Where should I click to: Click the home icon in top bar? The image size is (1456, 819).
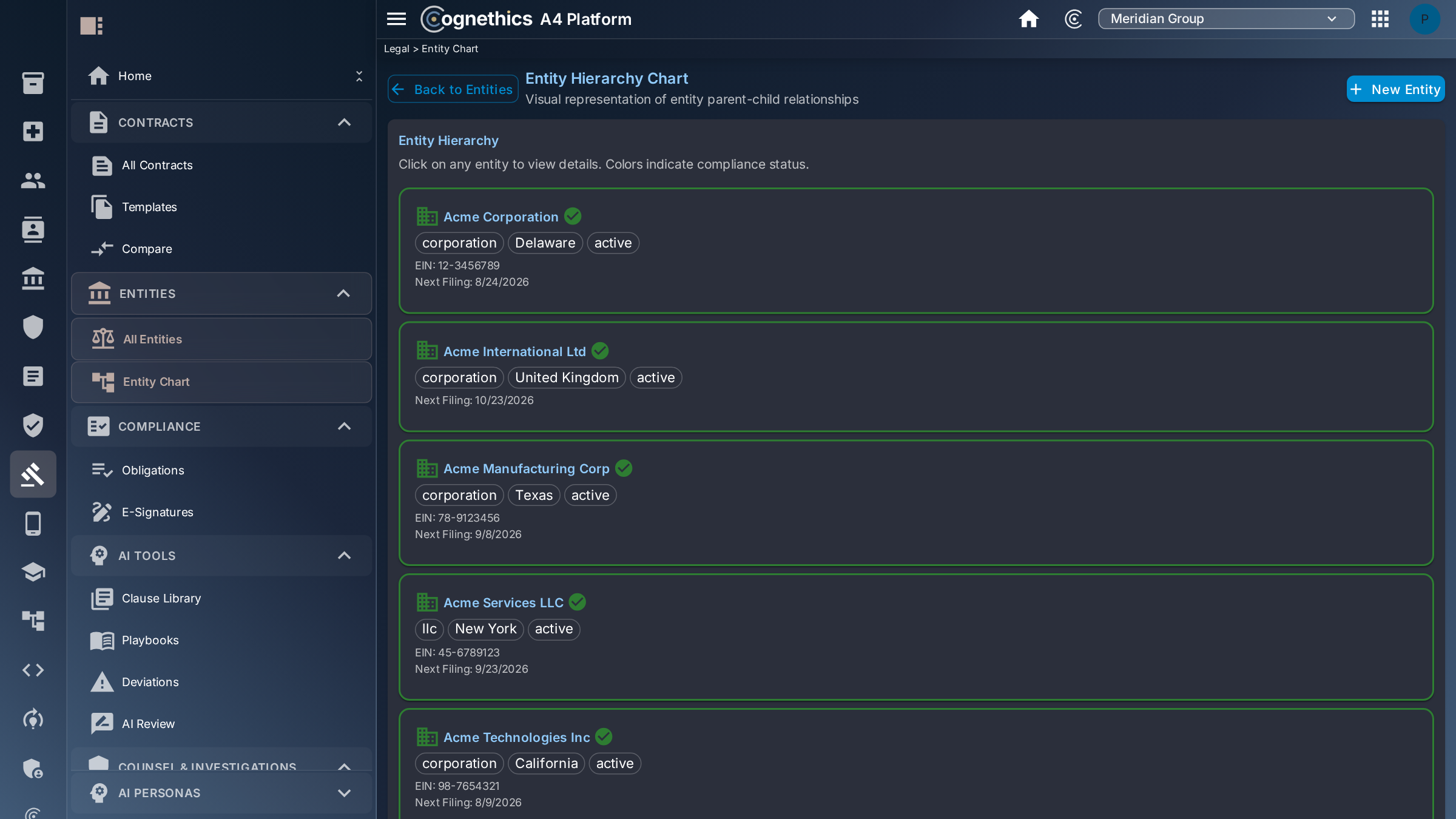point(1028,19)
